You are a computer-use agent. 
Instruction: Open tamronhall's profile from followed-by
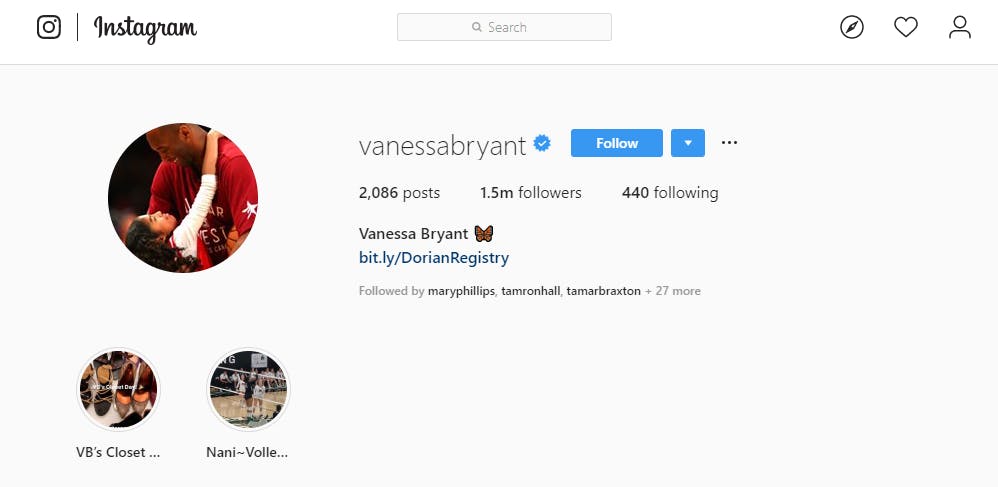(531, 291)
